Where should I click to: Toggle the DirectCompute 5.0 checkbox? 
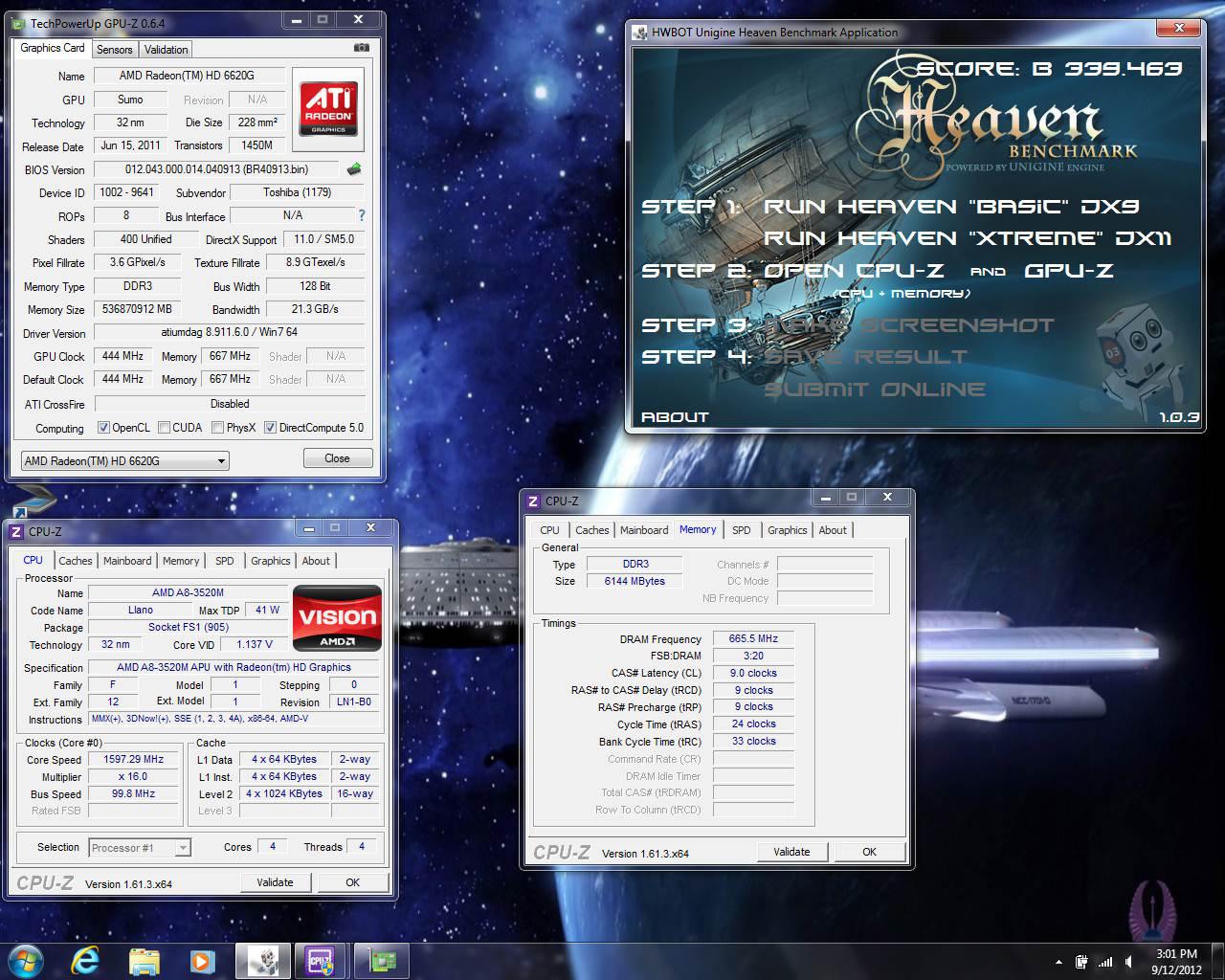(270, 428)
